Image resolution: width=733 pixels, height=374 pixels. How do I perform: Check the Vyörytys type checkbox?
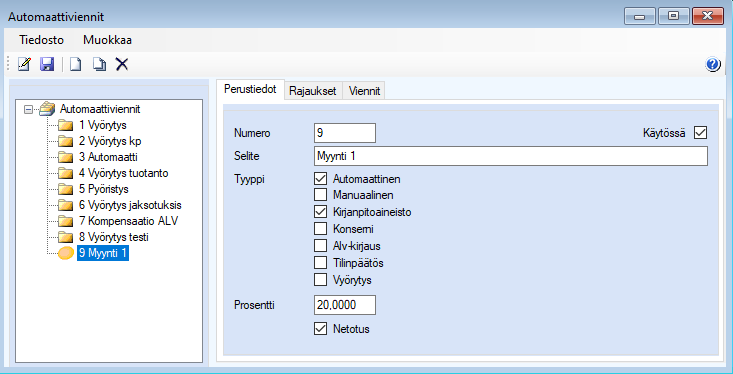point(321,280)
